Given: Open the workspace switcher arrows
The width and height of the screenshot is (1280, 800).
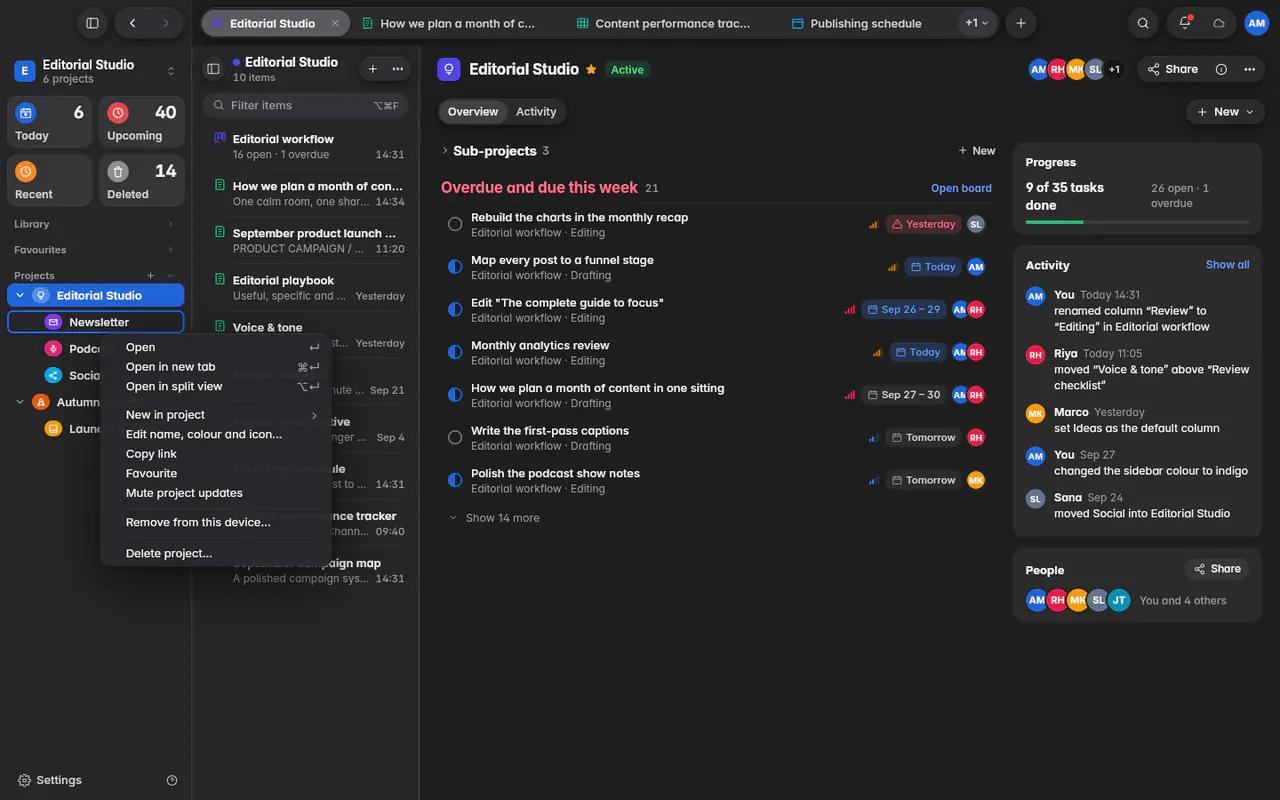Looking at the screenshot, I should pos(171,71).
